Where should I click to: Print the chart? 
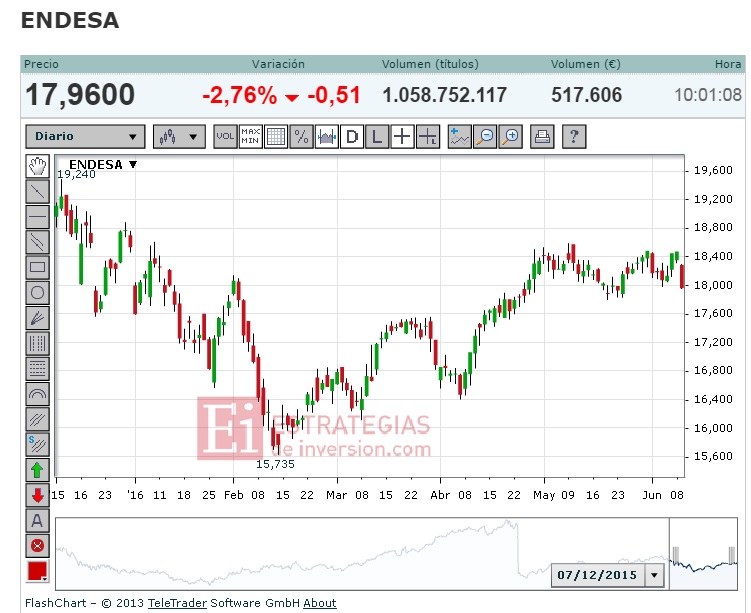[x=542, y=136]
